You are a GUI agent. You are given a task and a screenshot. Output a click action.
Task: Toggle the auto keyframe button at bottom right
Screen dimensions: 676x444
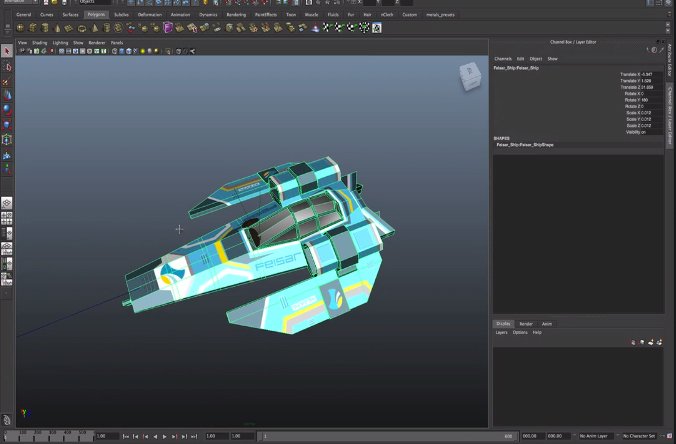[x=669, y=436]
